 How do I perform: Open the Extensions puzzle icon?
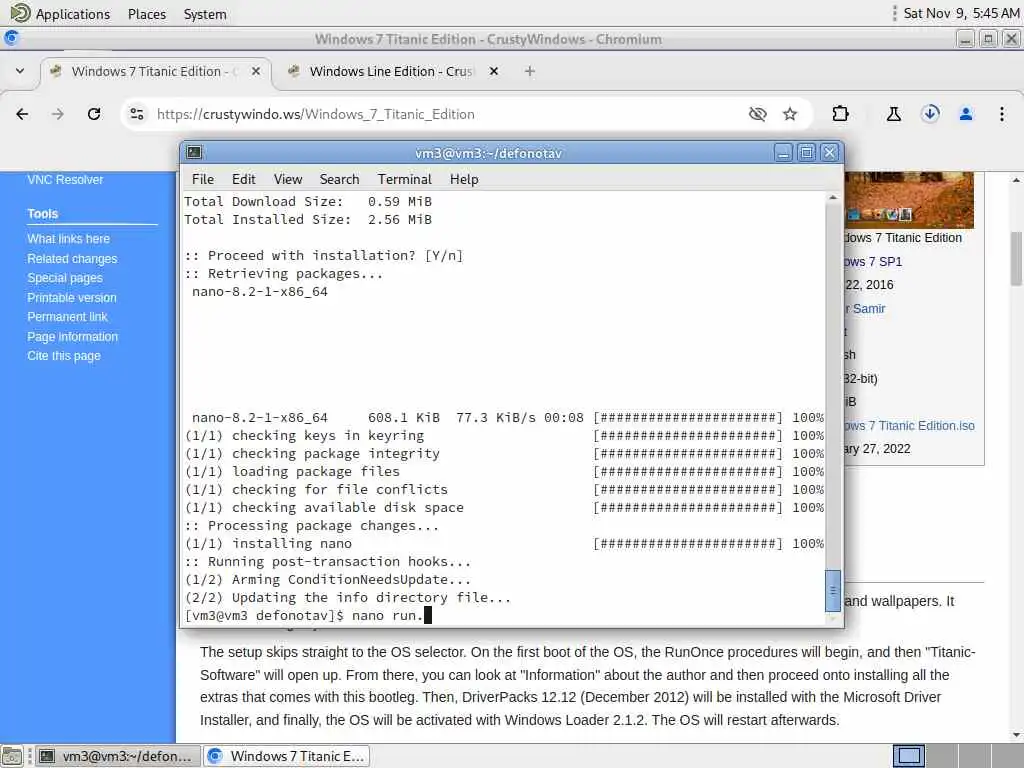840,114
